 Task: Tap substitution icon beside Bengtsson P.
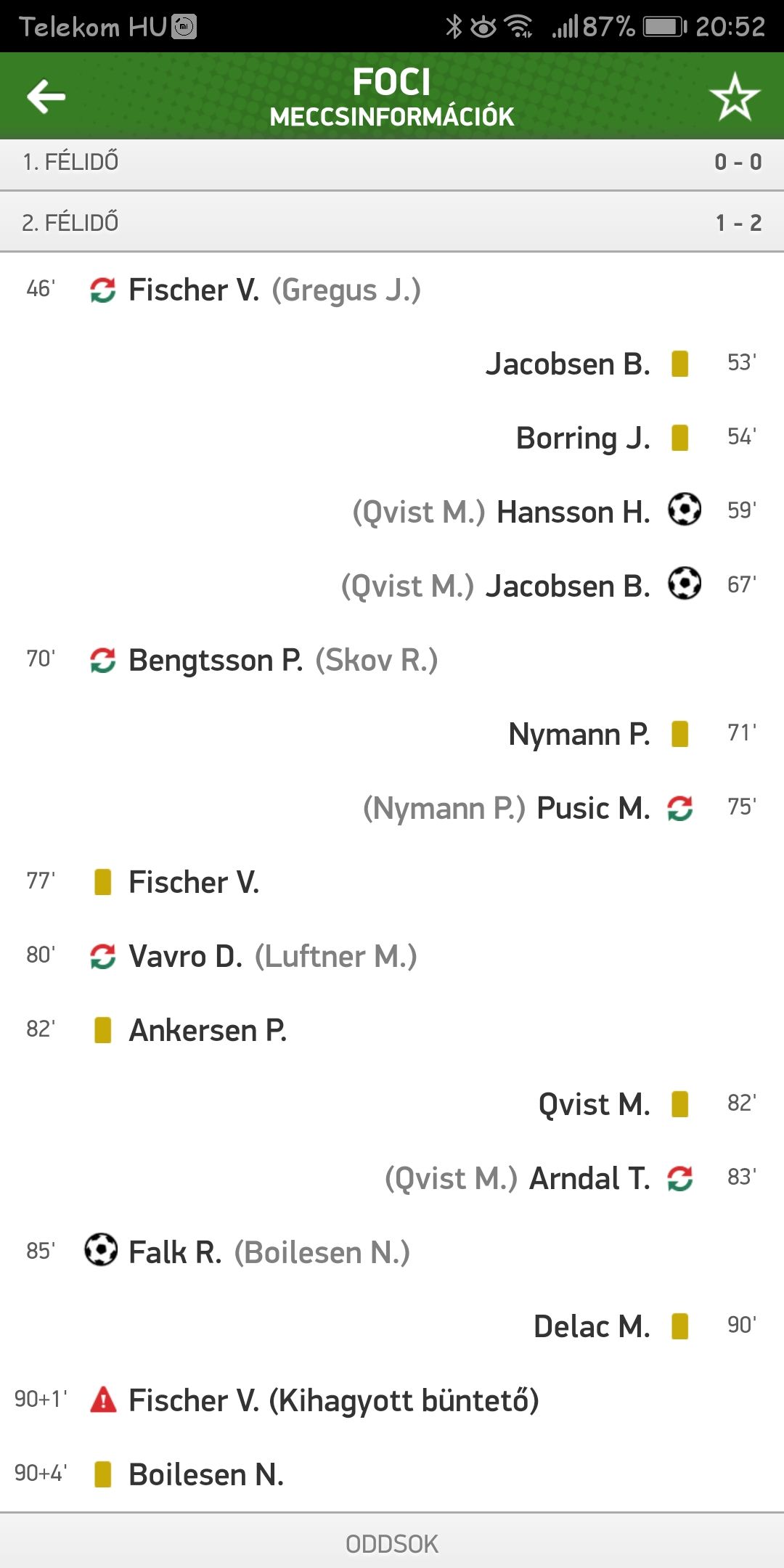pos(103,661)
